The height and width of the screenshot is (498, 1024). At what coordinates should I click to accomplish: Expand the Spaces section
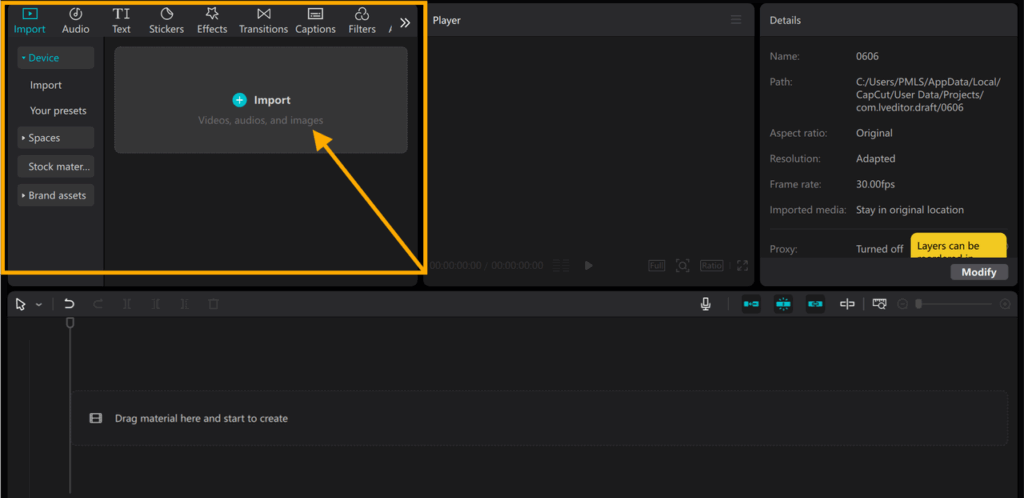click(x=56, y=138)
